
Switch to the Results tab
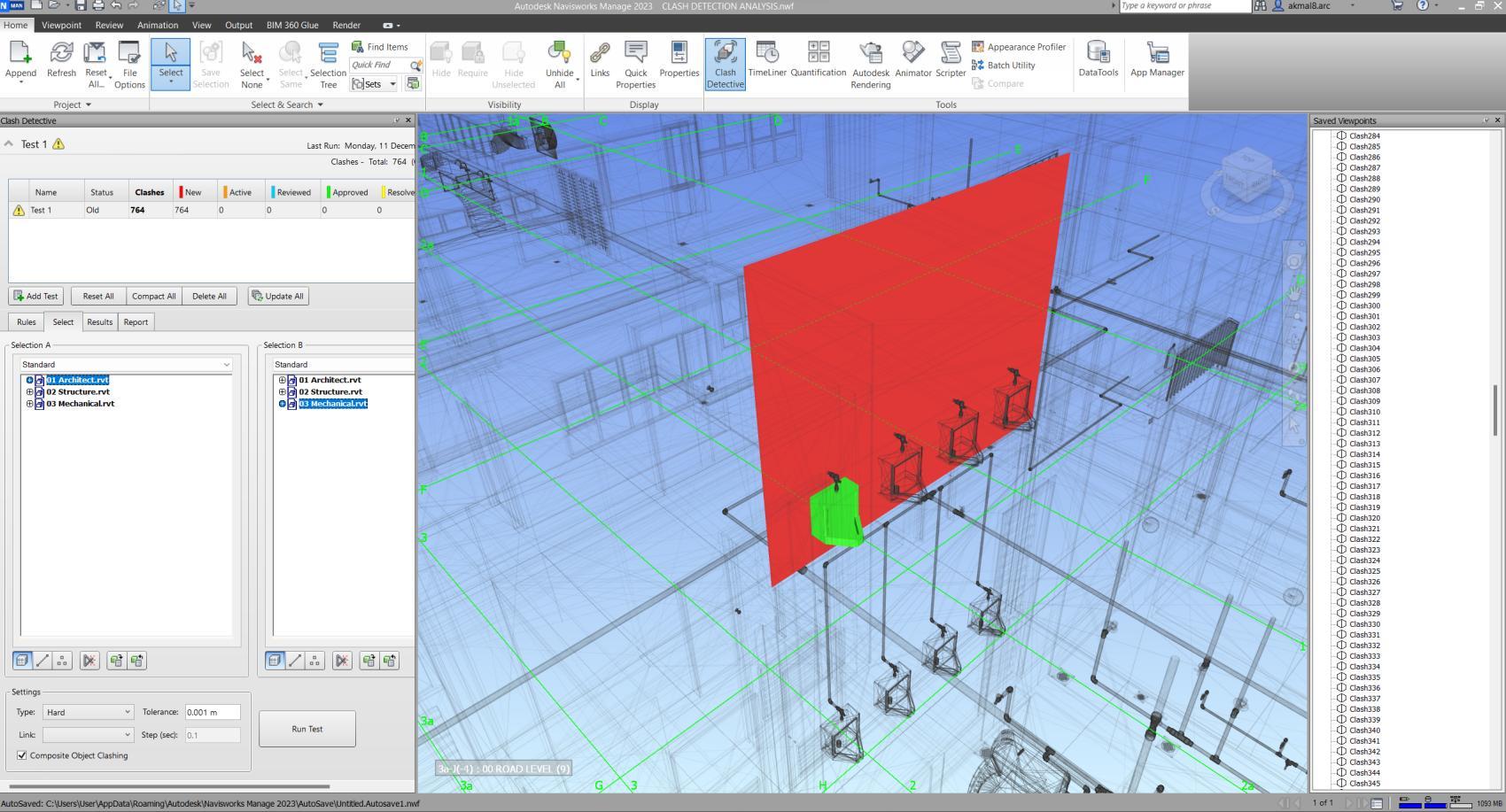99,322
